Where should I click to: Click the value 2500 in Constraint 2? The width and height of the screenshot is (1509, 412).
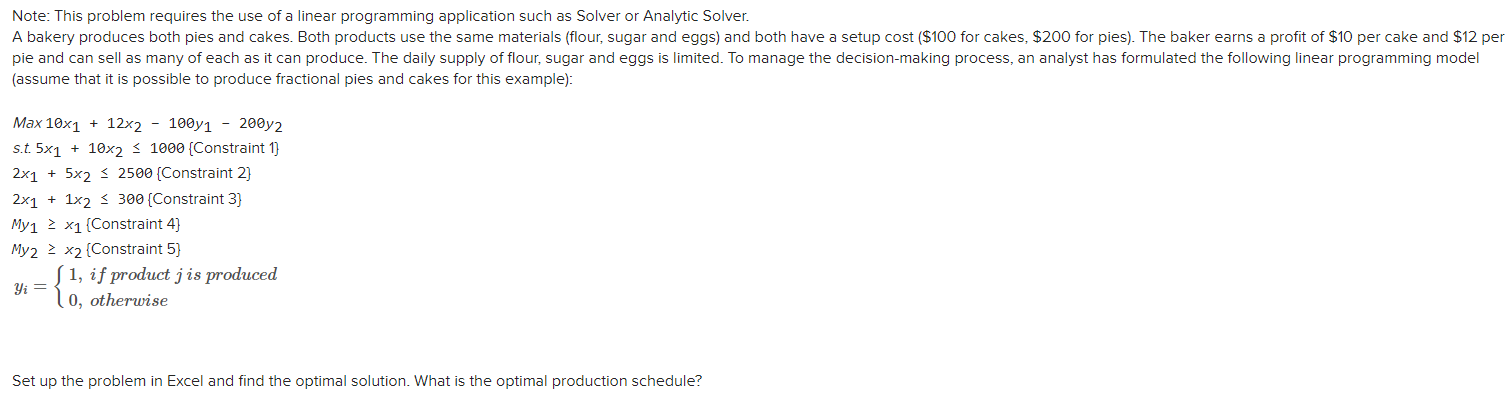[x=139, y=174]
